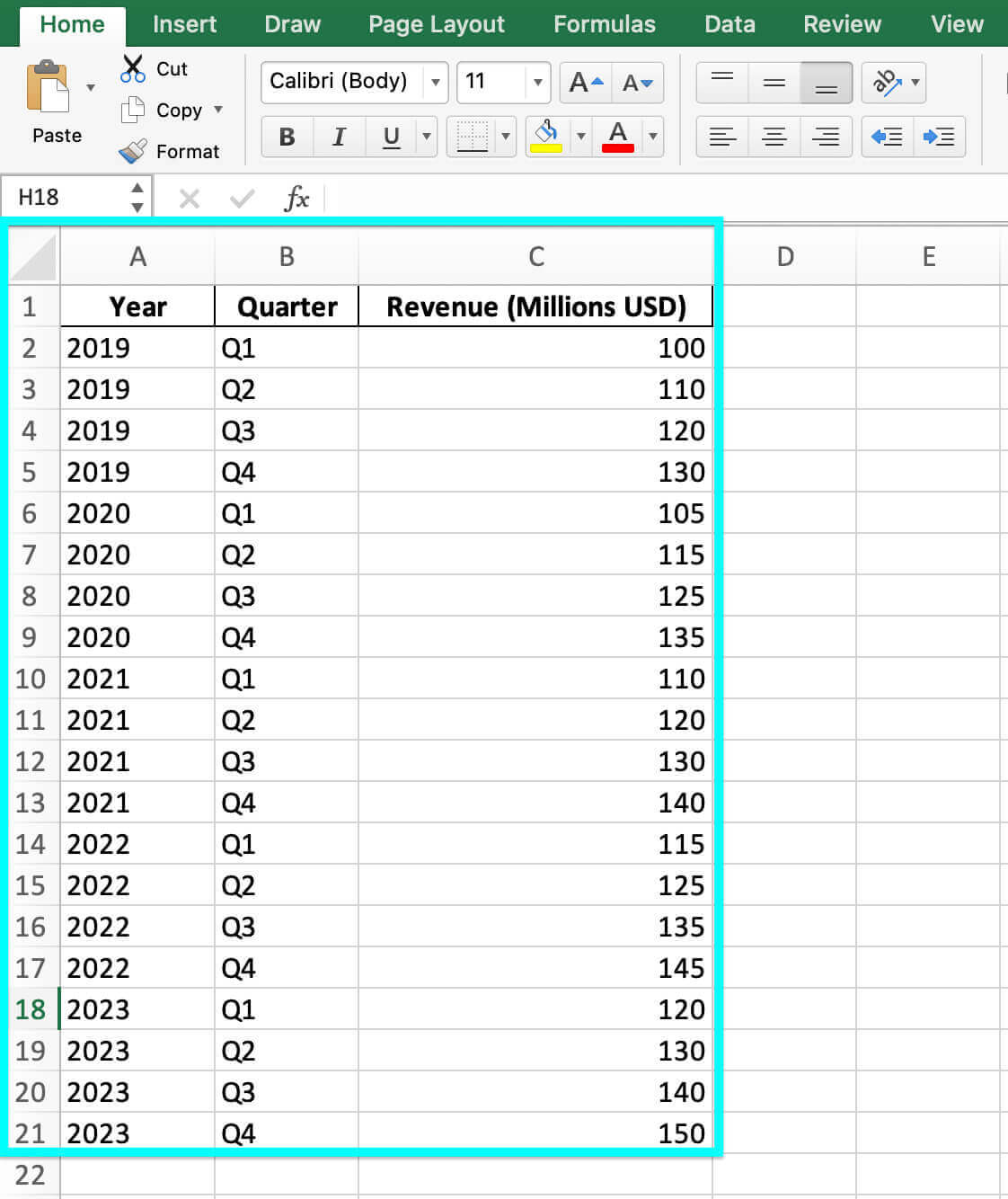This screenshot has height=1199, width=1008.
Task: Open Name Box stepper arrows
Action: [x=137, y=198]
